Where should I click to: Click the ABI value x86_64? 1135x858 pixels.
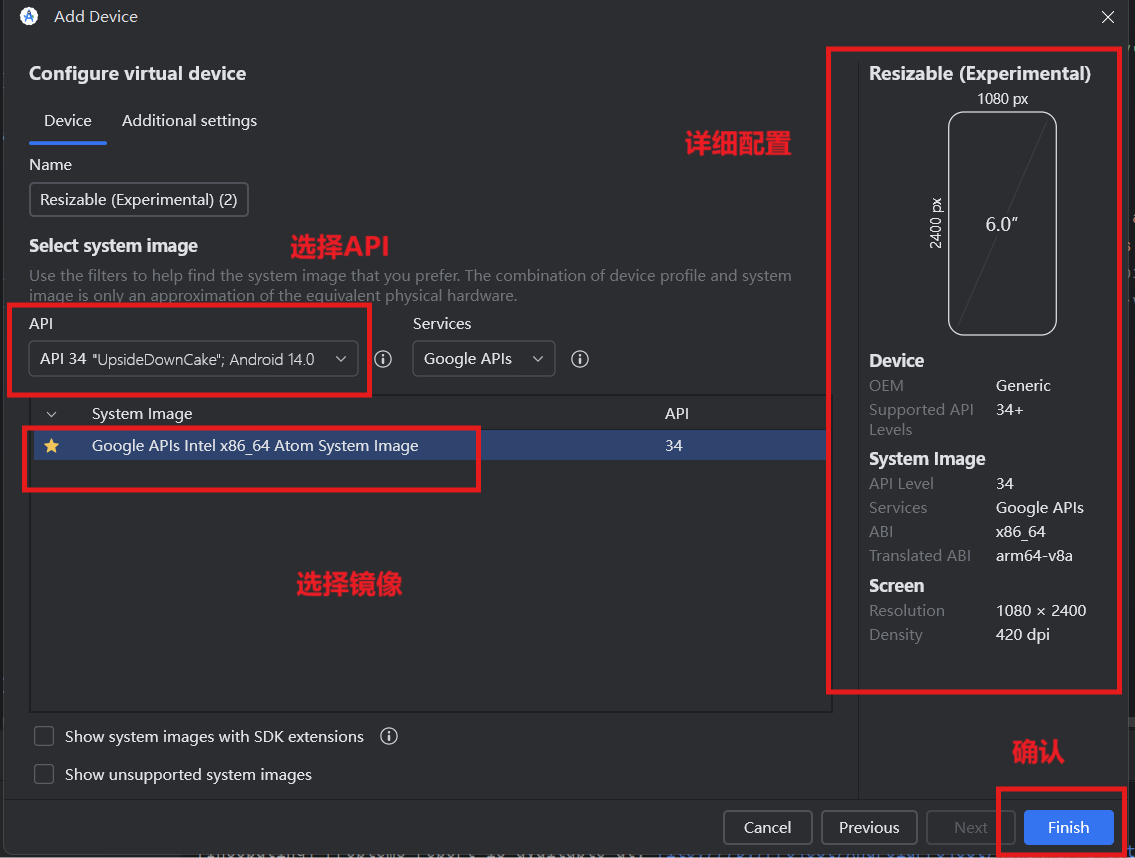tap(1020, 532)
